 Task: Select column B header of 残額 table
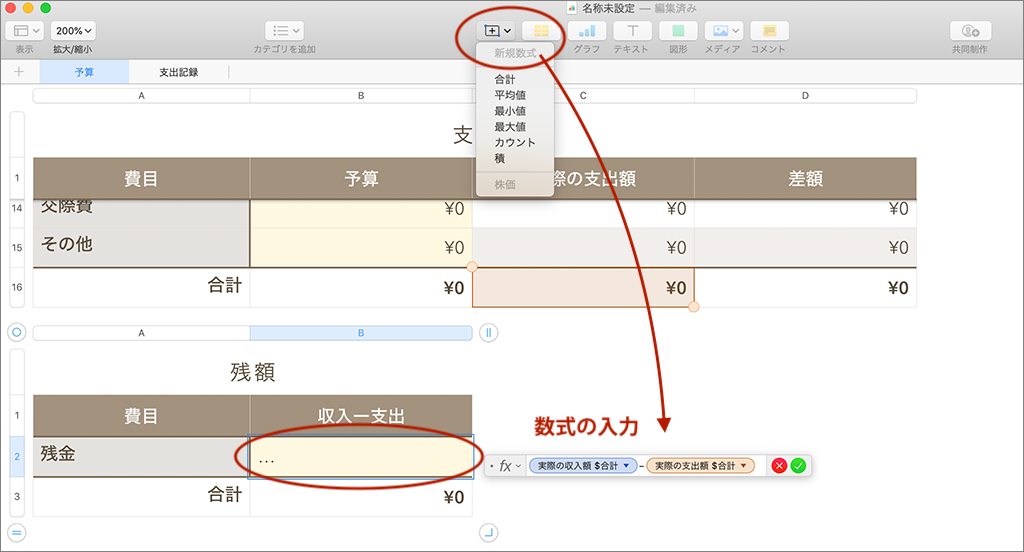pyautogui.click(x=361, y=333)
